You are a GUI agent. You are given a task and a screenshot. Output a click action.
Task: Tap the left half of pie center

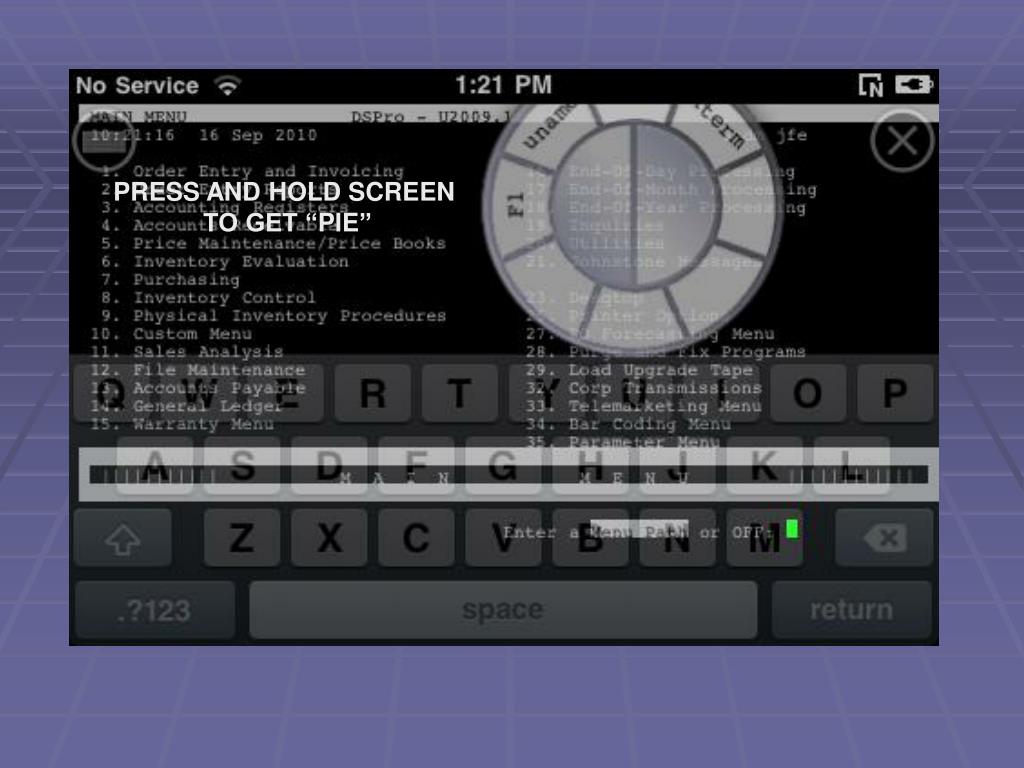click(593, 206)
